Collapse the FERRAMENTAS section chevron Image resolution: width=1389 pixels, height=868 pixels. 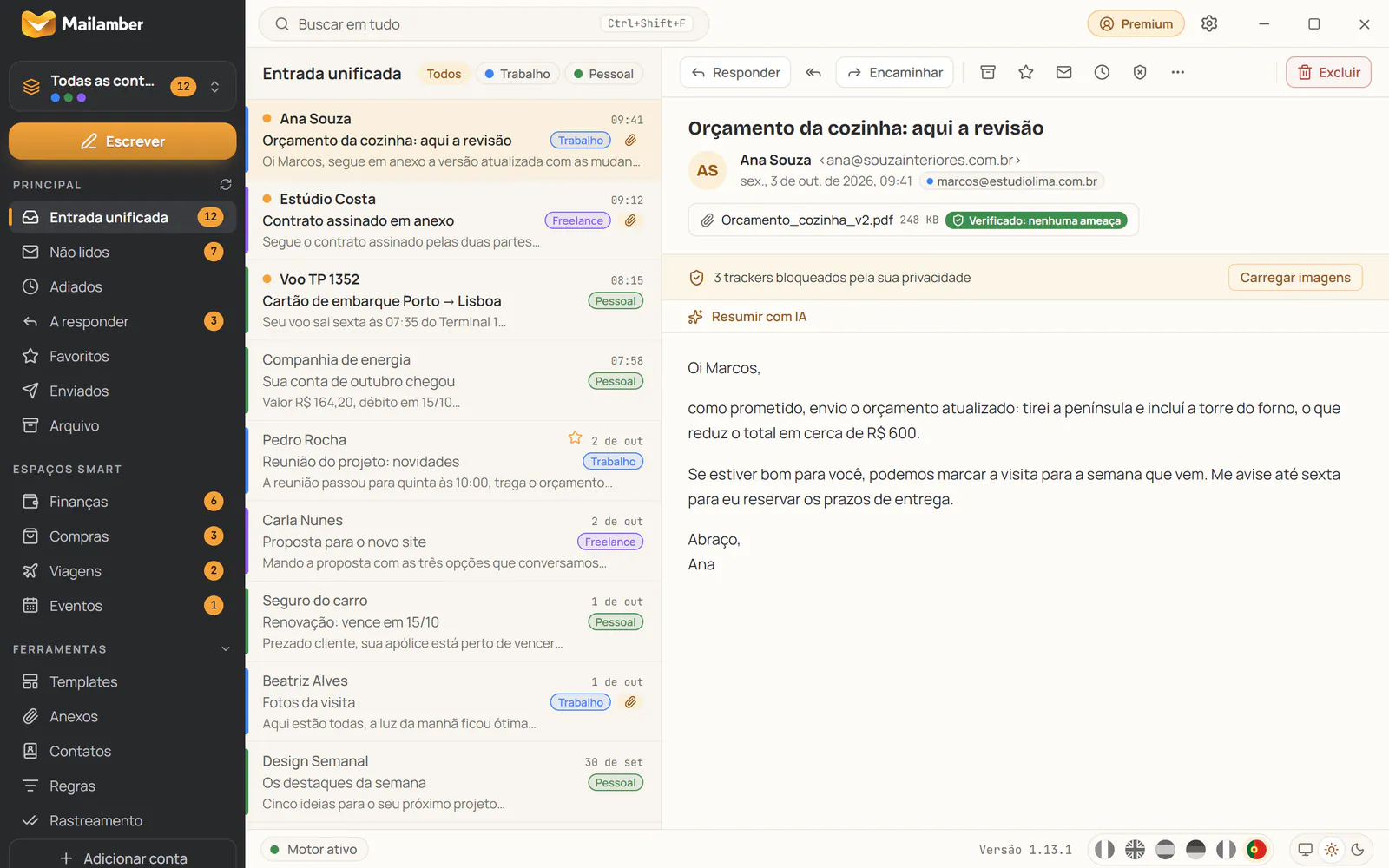(x=226, y=649)
